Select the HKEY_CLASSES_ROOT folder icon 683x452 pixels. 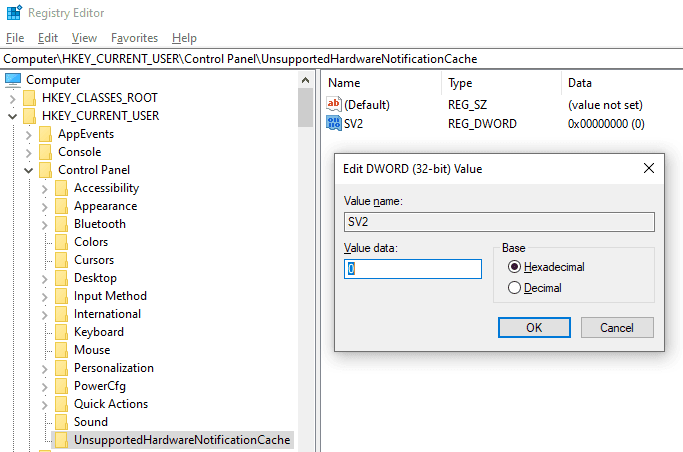30,98
